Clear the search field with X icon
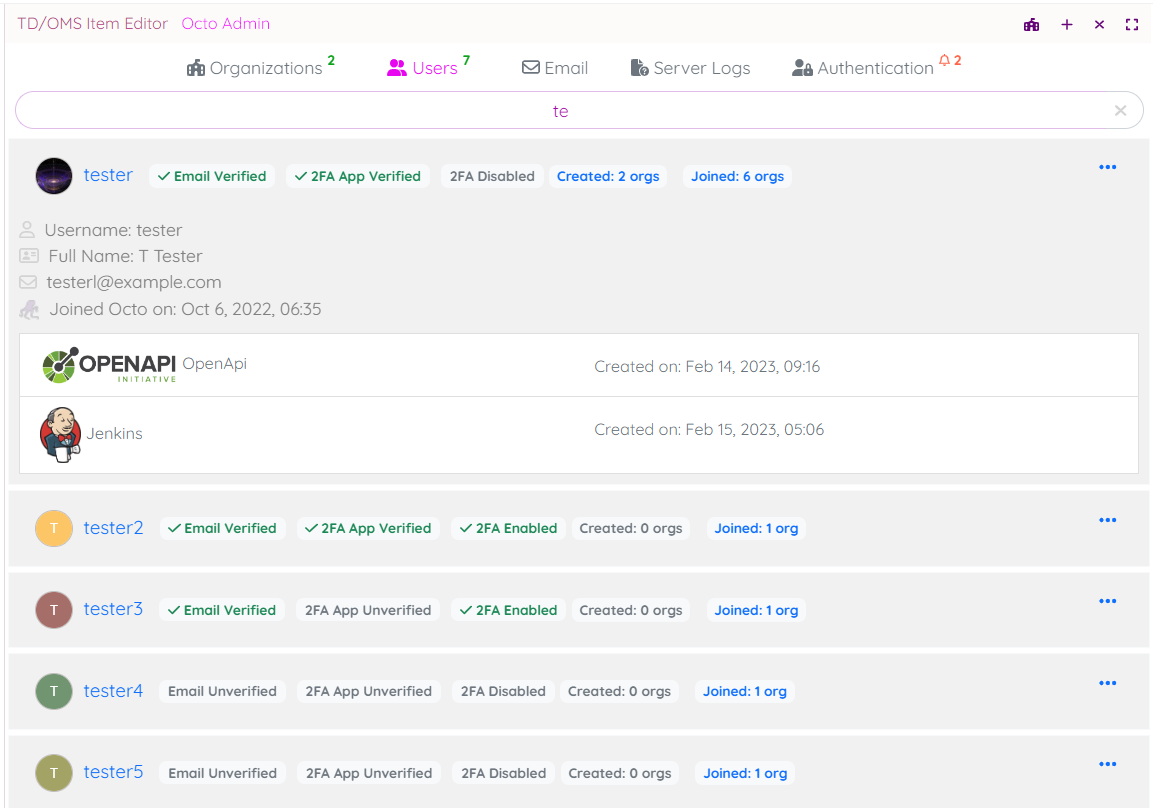The width and height of the screenshot is (1153, 808). point(1120,111)
